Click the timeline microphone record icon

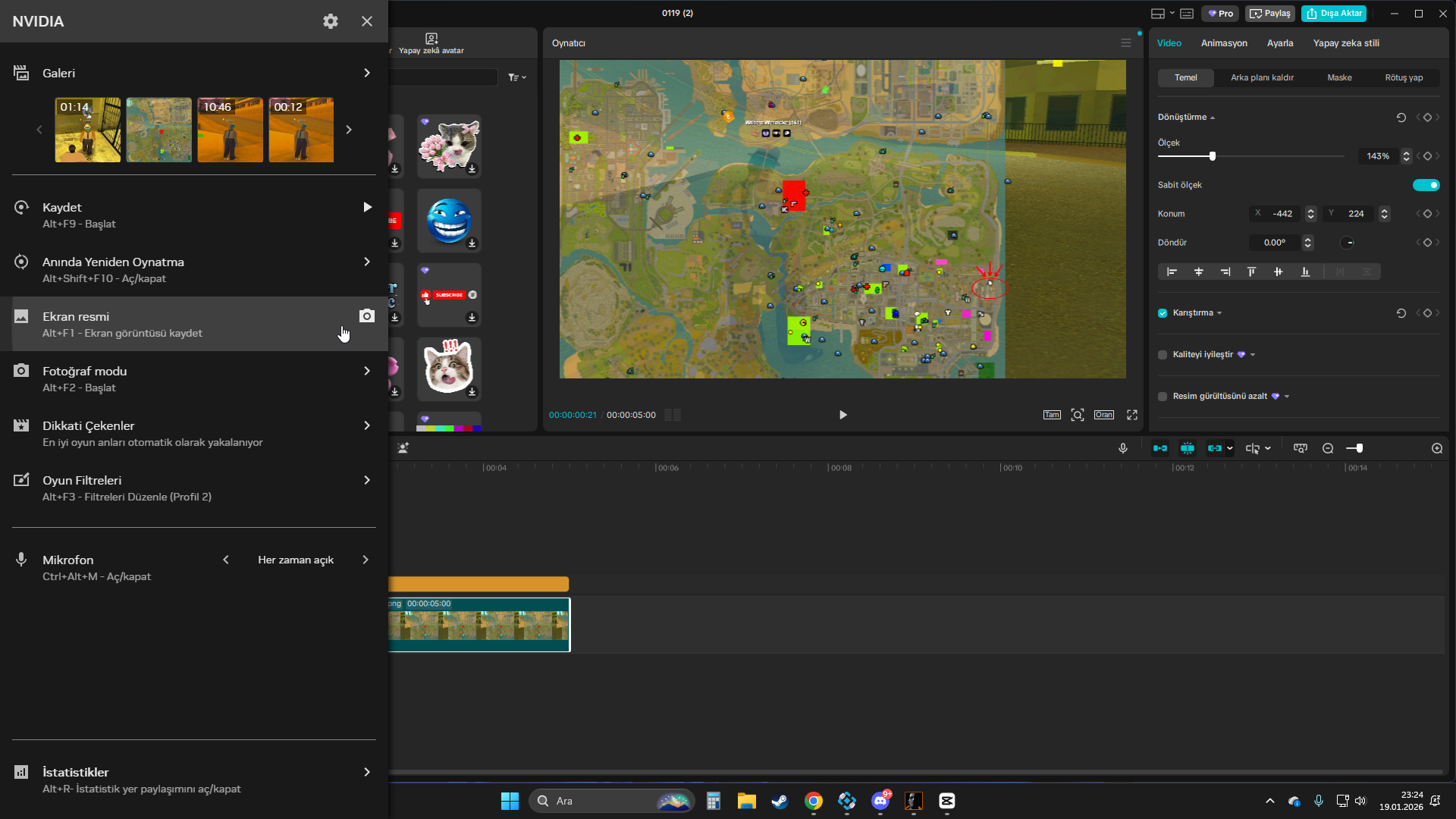point(1123,448)
